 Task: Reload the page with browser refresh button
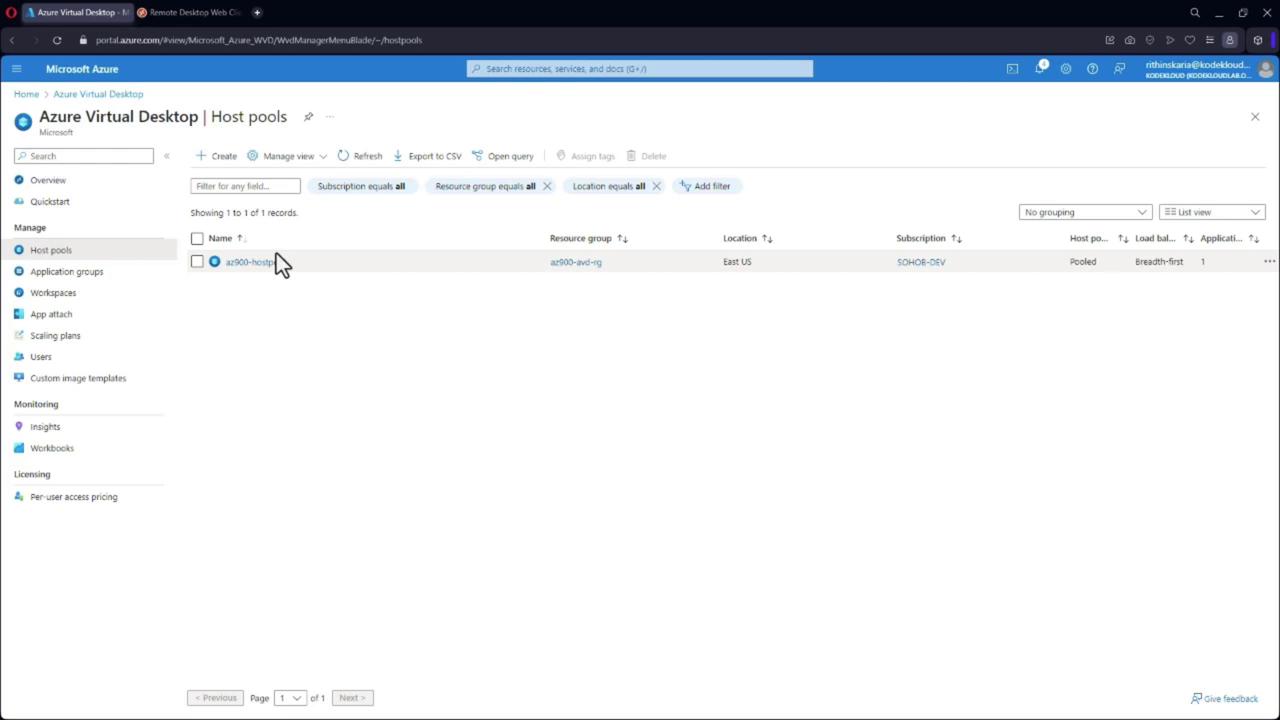(x=57, y=40)
